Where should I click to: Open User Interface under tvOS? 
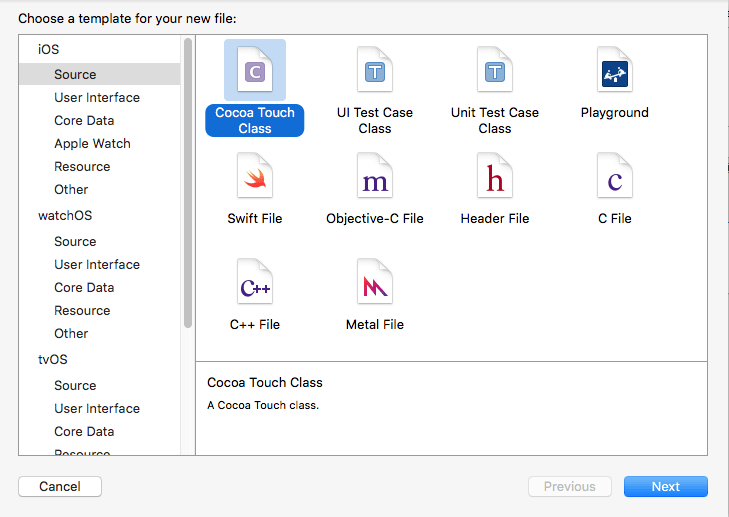click(x=97, y=409)
